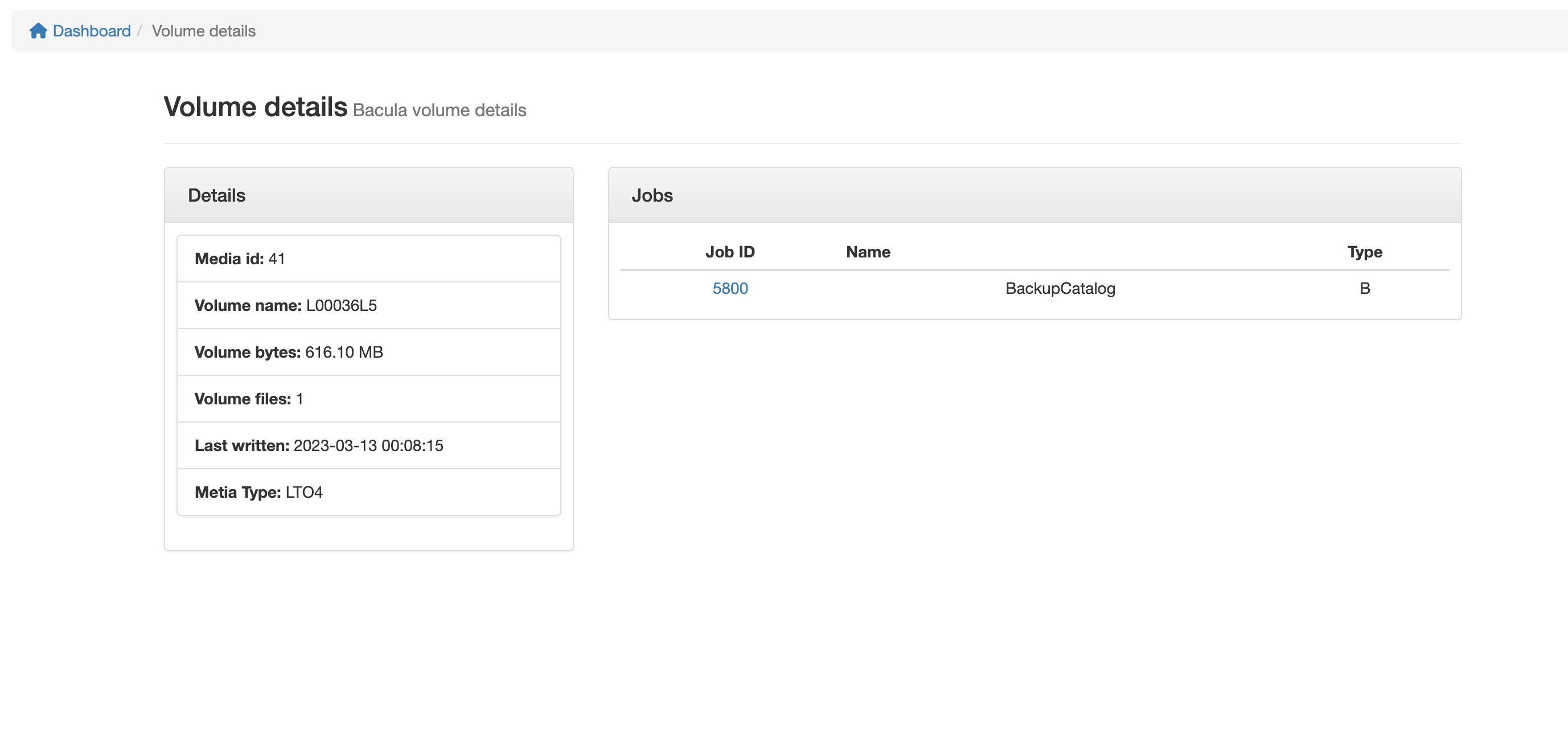Click the Volume details page title
The width and height of the screenshot is (1568, 729).
[255, 107]
